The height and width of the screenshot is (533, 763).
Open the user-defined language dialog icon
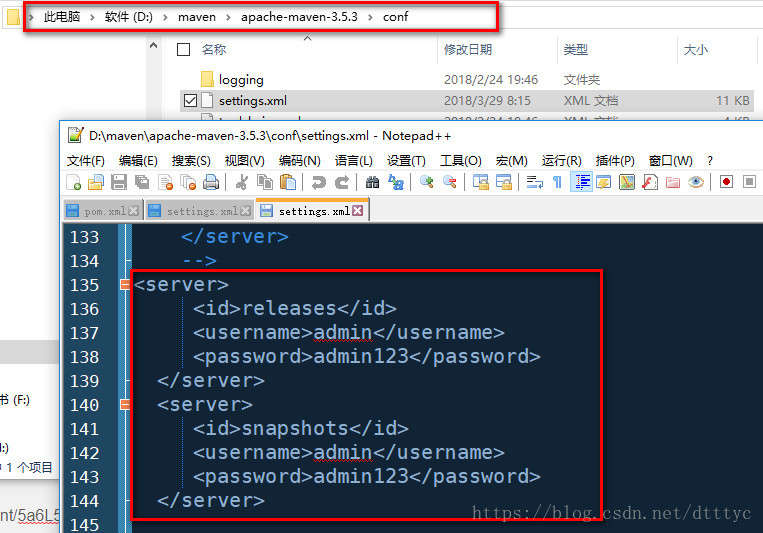[x=603, y=183]
